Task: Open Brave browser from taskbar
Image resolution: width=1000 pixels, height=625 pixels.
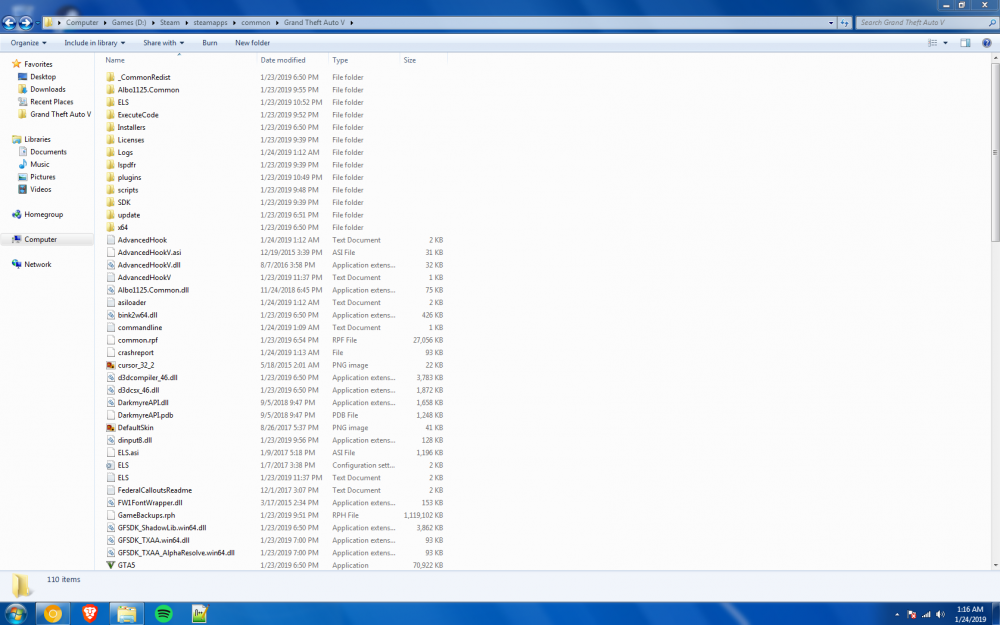Action: point(90,614)
